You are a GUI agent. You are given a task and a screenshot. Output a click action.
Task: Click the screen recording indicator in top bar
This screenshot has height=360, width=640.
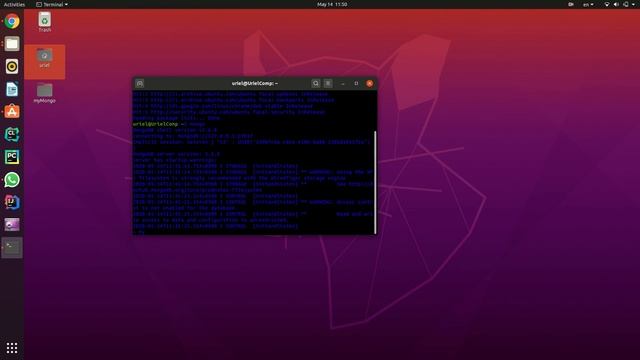(571, 4)
